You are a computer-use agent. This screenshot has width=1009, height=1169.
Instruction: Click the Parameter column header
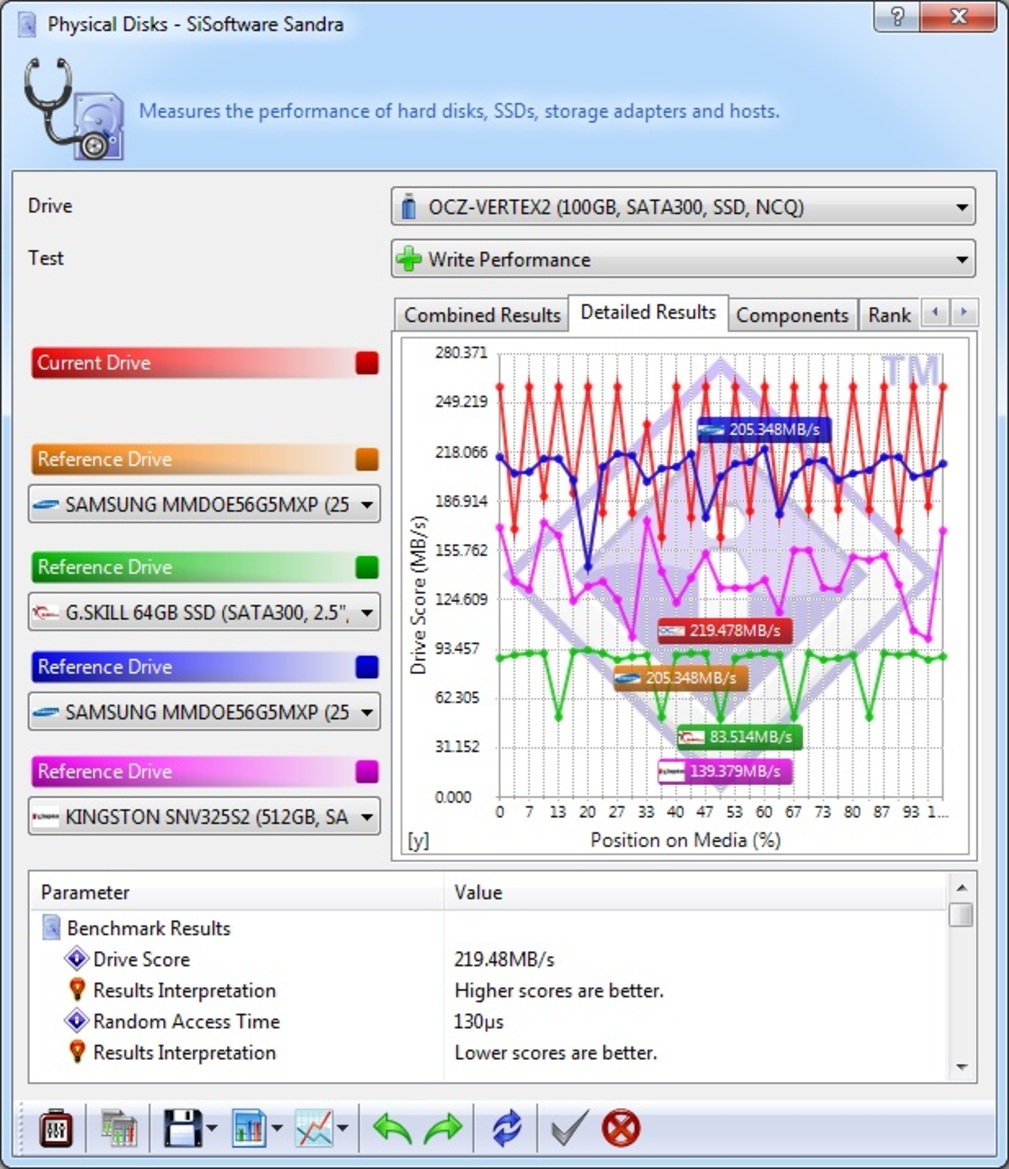point(236,892)
